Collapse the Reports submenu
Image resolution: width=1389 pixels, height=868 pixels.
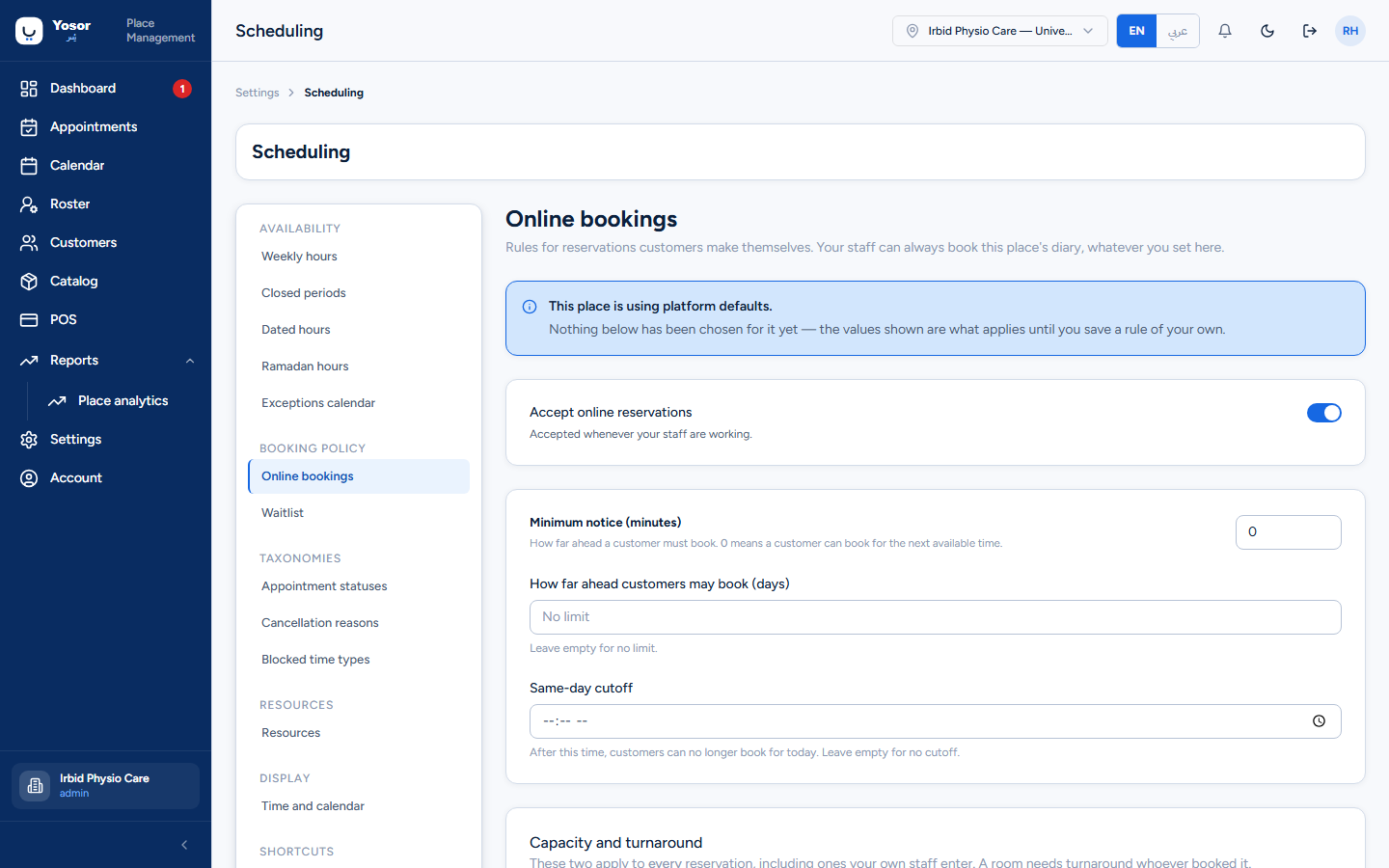coord(190,361)
